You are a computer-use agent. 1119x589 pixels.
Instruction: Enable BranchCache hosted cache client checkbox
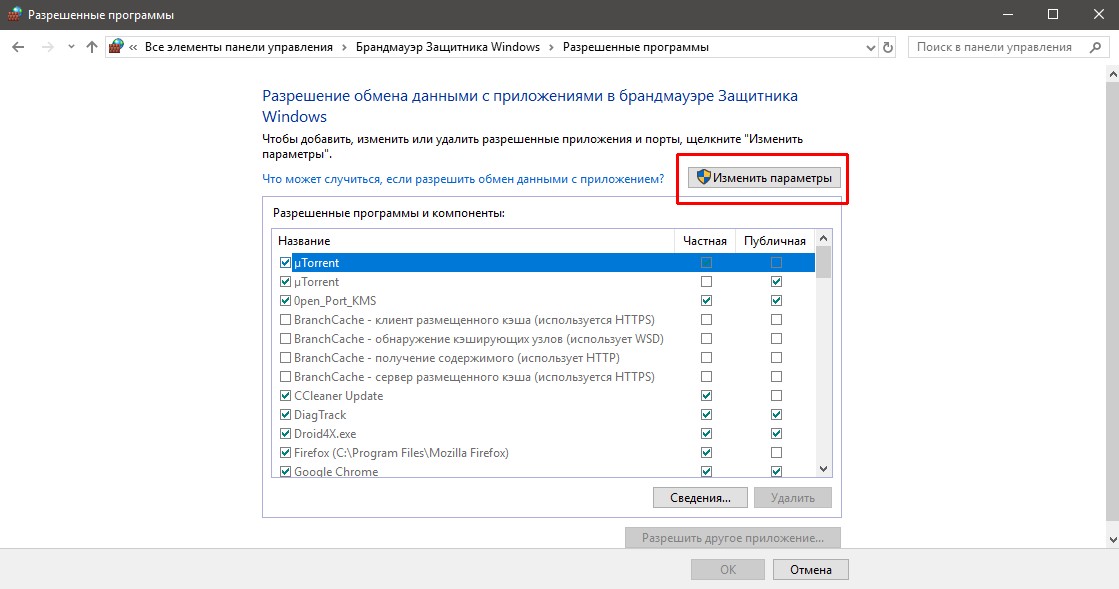coord(285,320)
